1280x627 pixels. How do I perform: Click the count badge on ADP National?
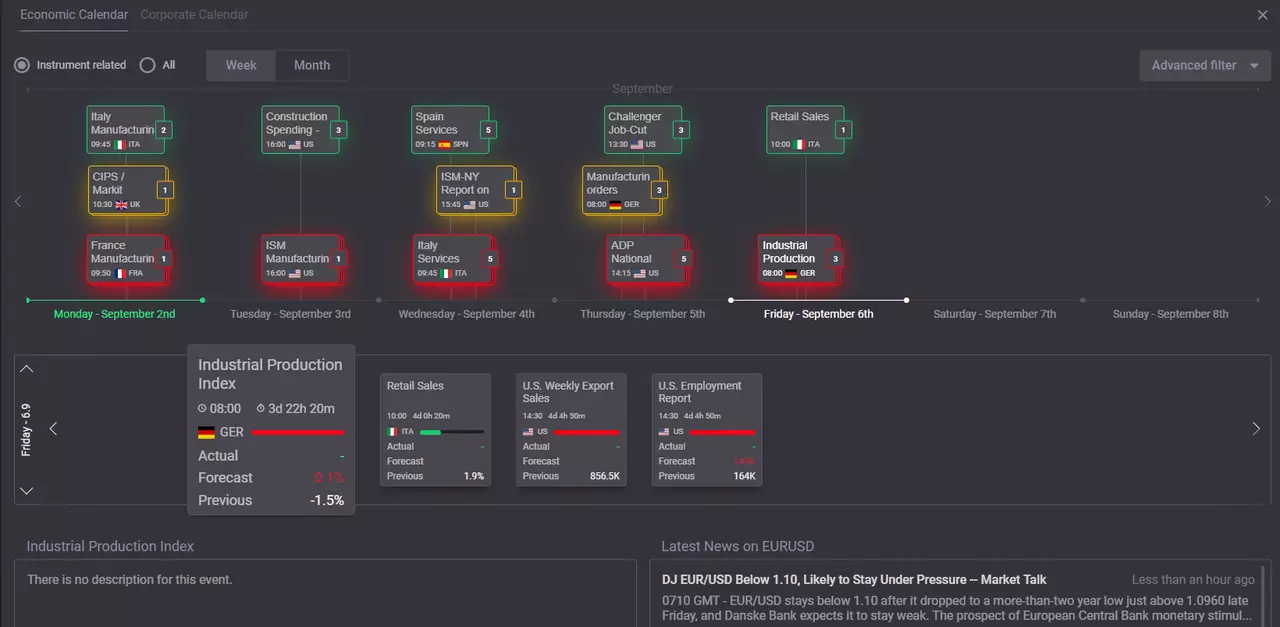tap(684, 259)
